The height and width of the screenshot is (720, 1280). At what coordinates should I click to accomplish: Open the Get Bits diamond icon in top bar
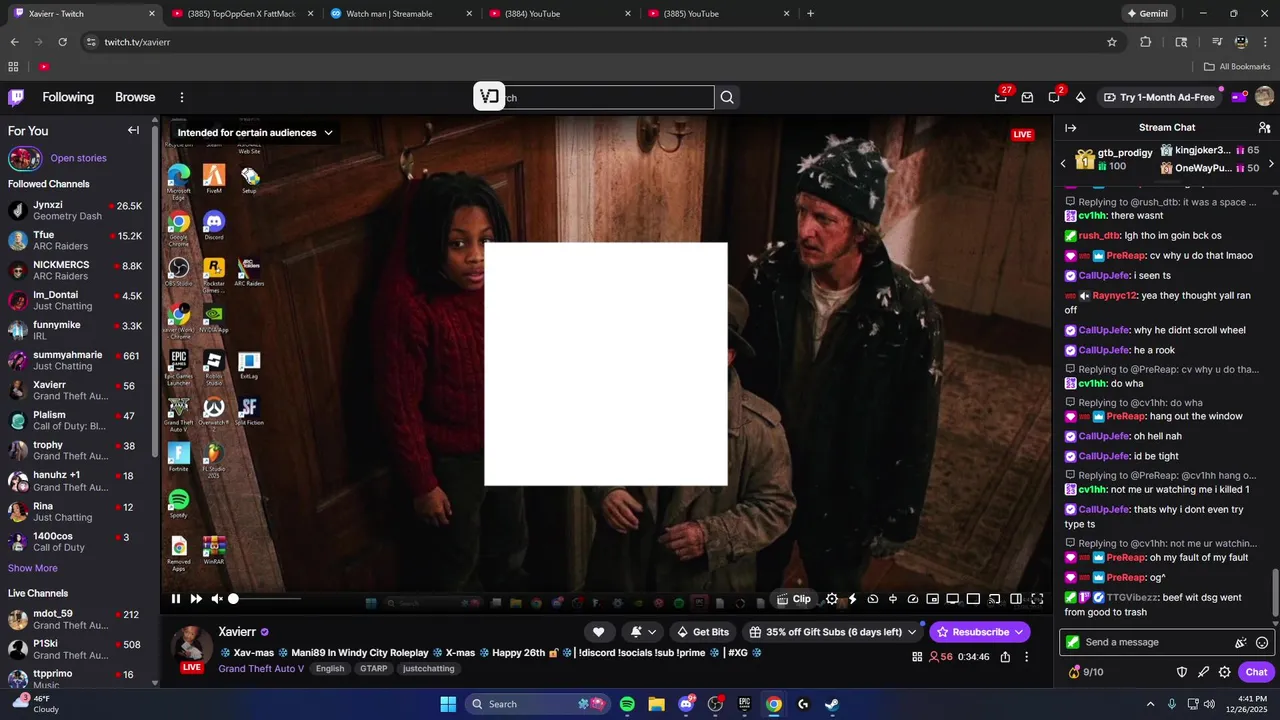click(x=1080, y=97)
